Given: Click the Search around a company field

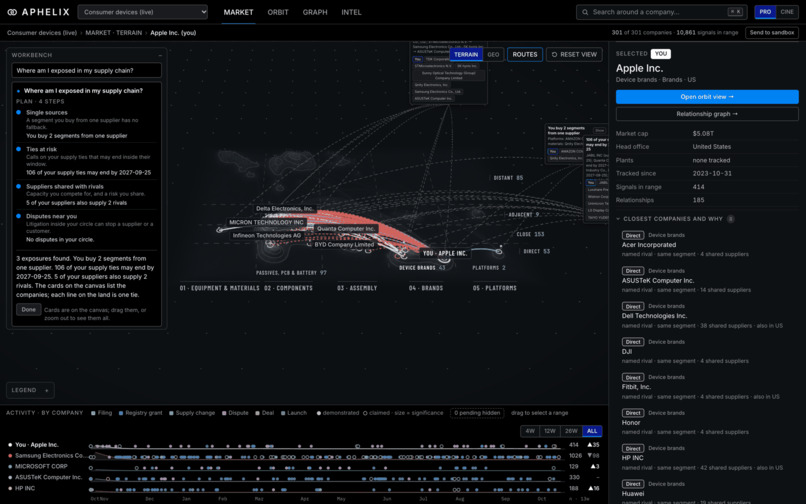Looking at the screenshot, I should [661, 12].
